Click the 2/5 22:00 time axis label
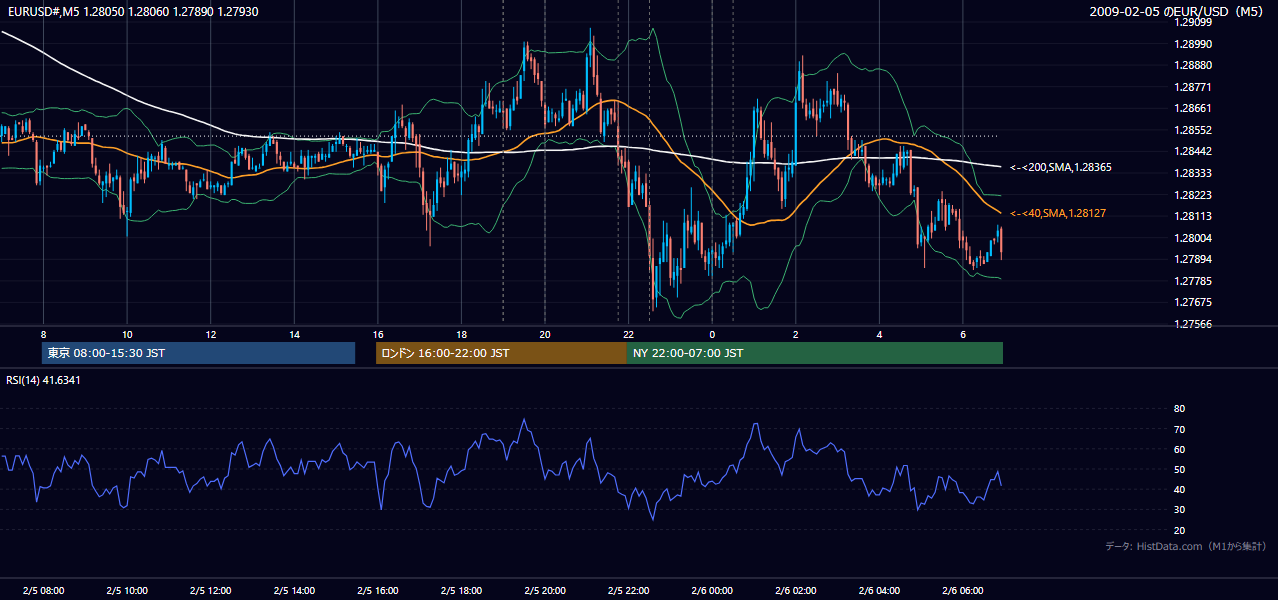 (x=628, y=591)
